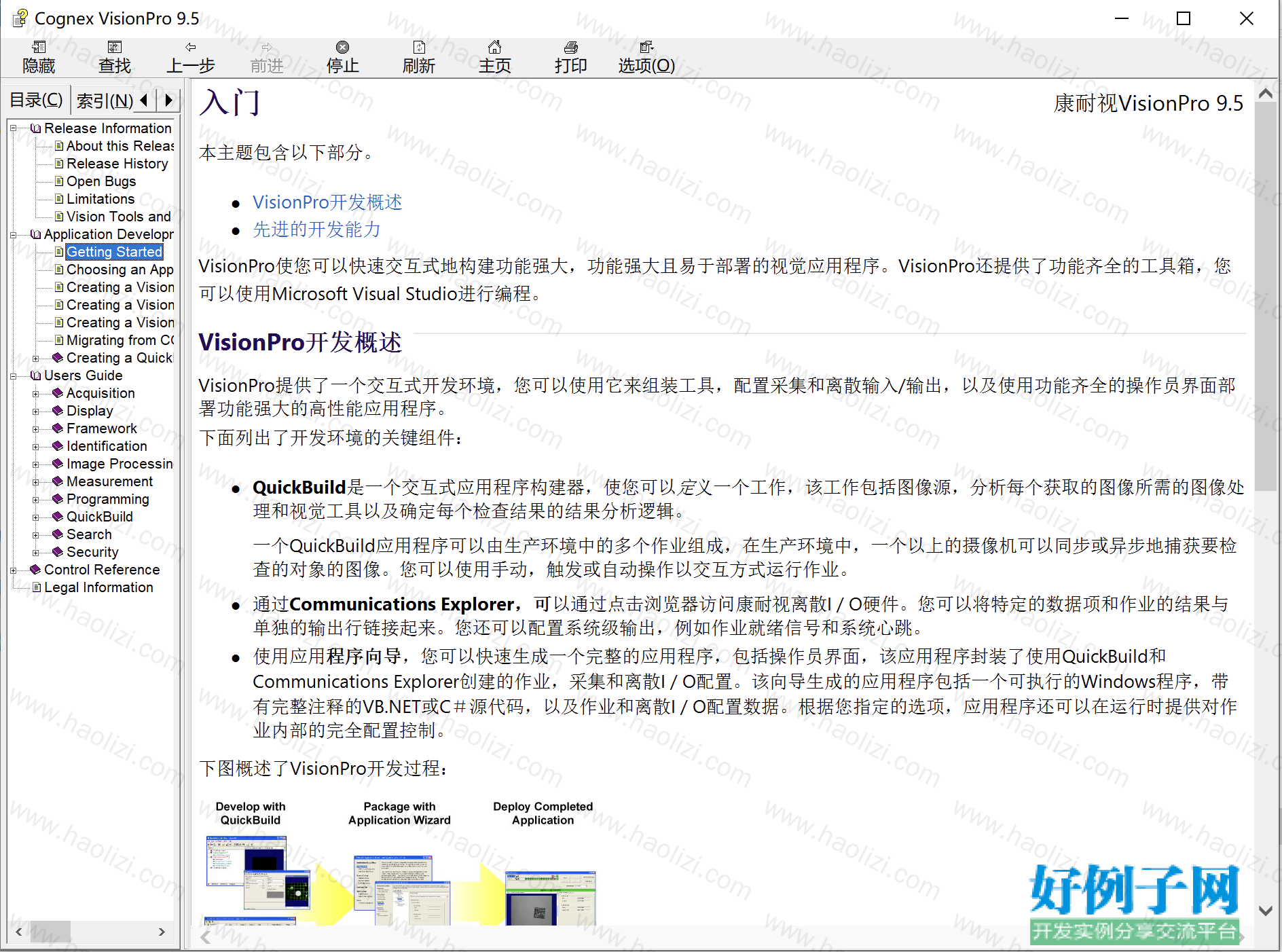1282x952 pixels.
Task: Open the Choosing an App topic
Action: 120,270
